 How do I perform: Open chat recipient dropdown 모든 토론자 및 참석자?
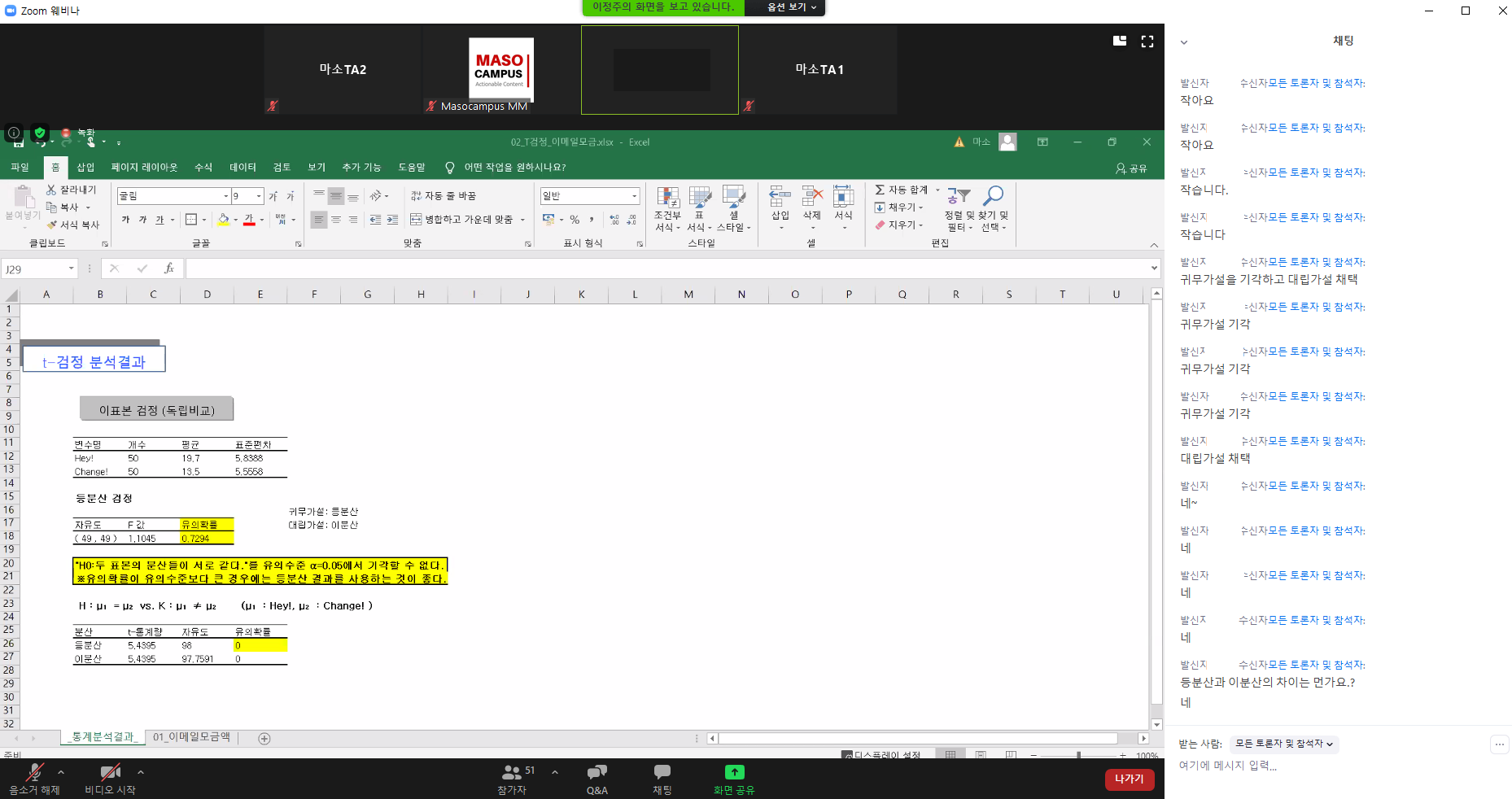pos(1283,744)
